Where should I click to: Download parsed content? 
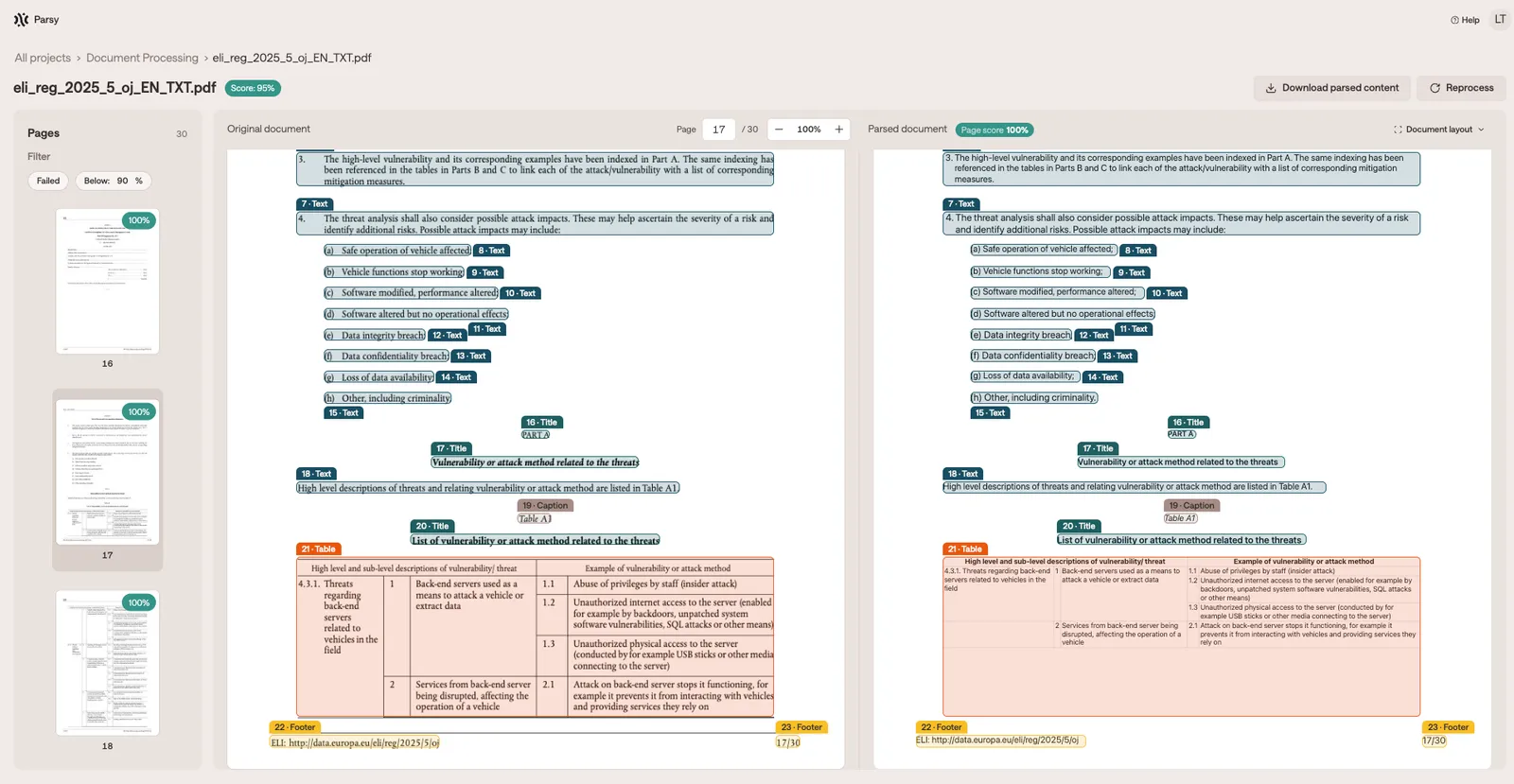[1332, 88]
